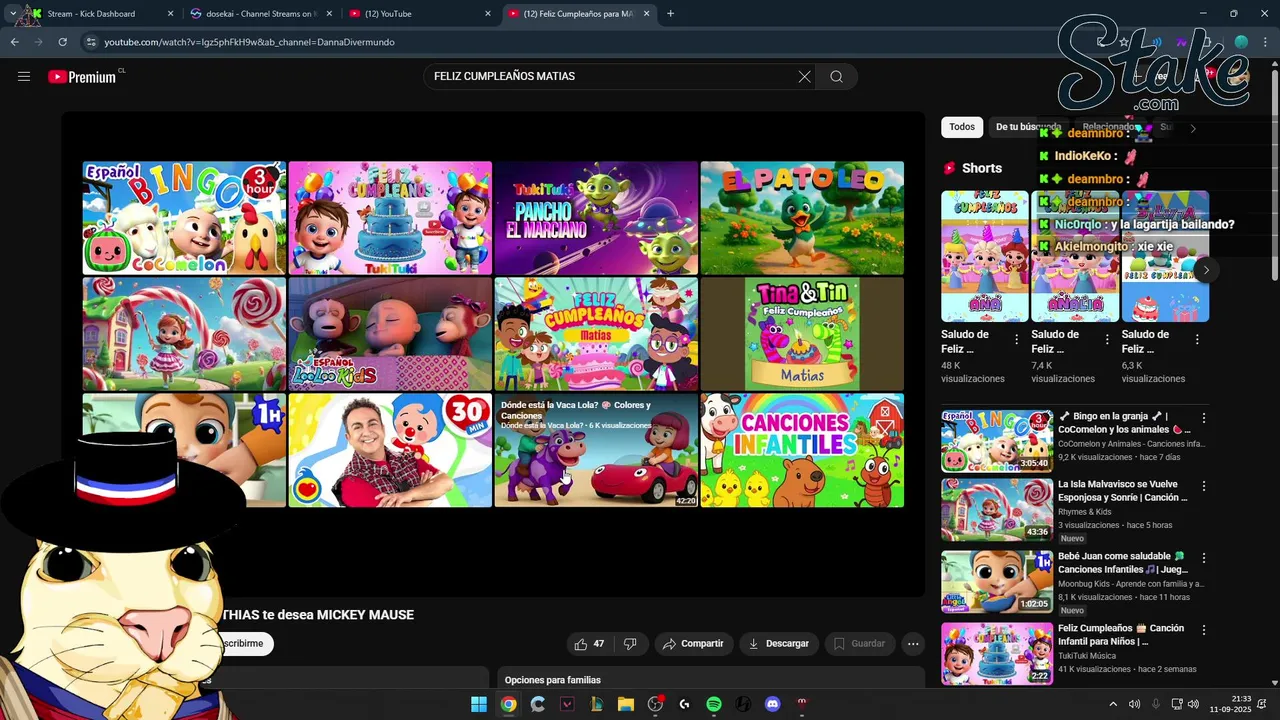The height and width of the screenshot is (720, 1280).
Task: Open Pancho El Marciano endscreen suggestion
Action: [596, 218]
